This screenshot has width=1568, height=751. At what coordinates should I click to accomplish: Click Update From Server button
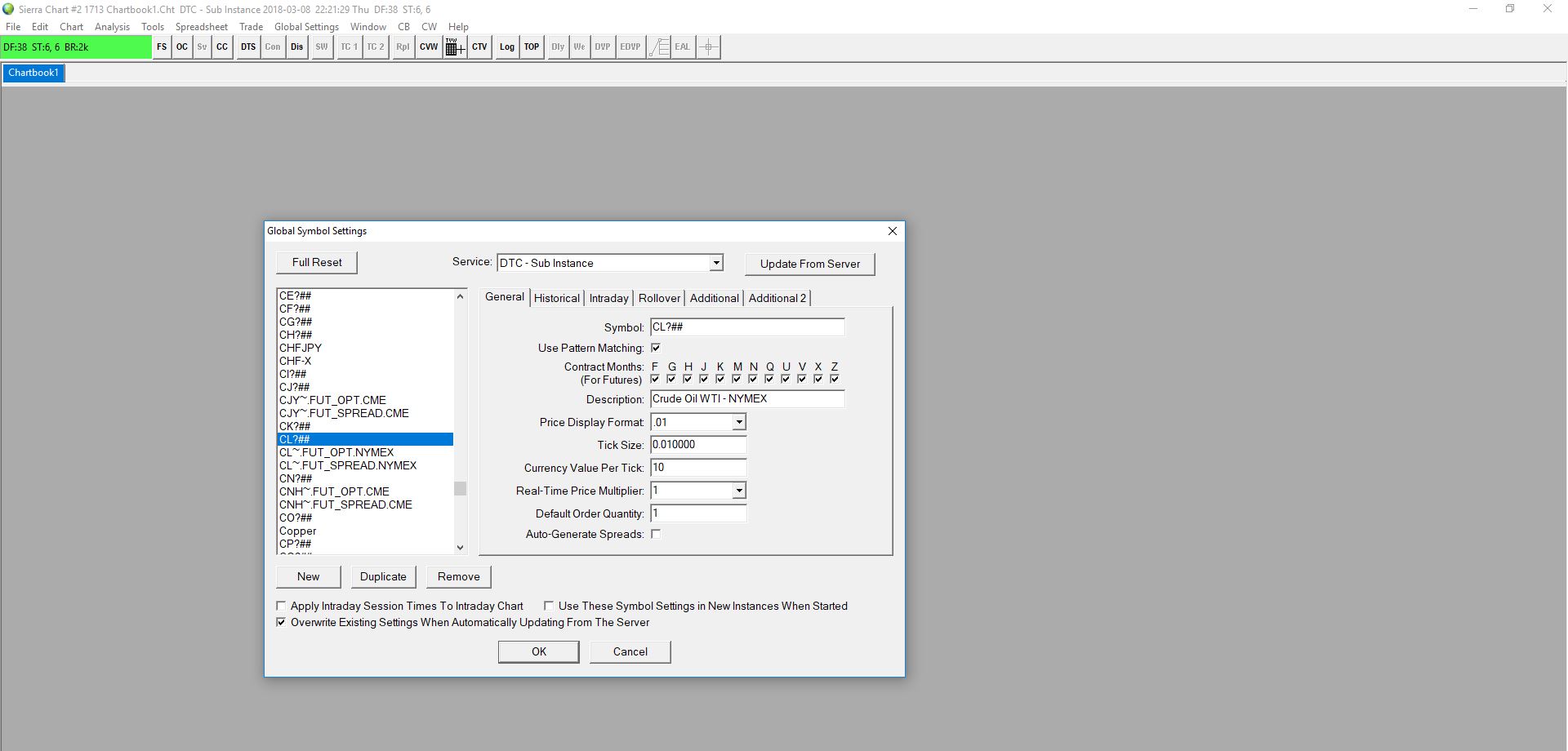tap(810, 264)
